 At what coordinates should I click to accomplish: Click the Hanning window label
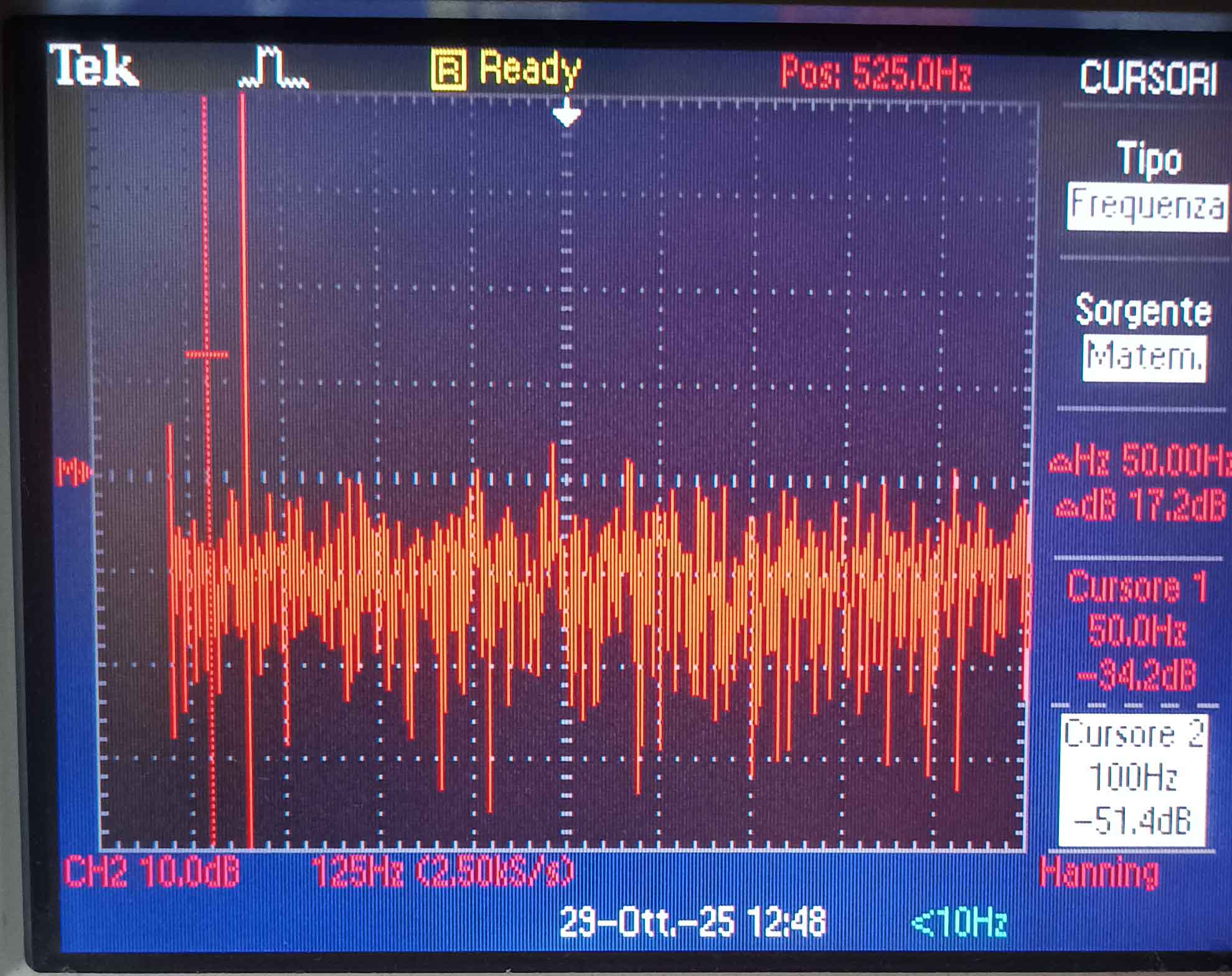tap(1099, 873)
